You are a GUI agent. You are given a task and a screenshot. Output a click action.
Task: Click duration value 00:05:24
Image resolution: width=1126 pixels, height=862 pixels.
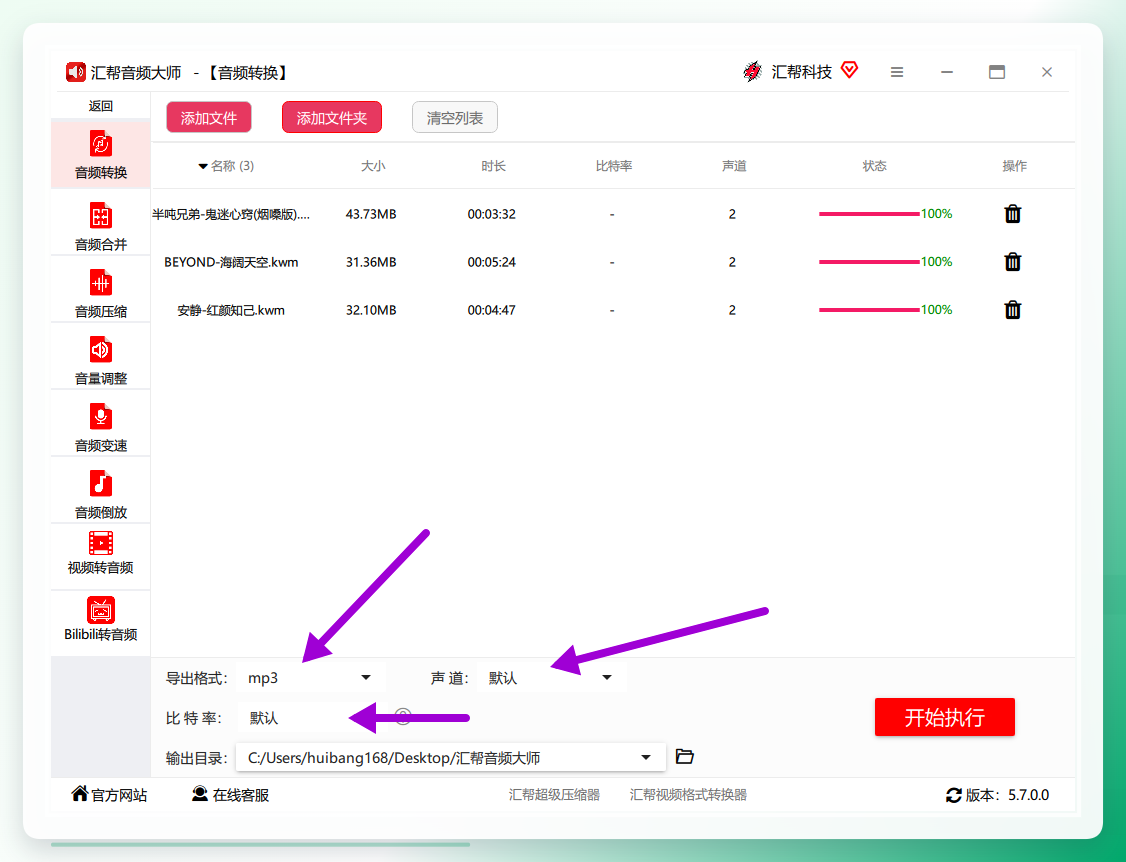tap(492, 262)
